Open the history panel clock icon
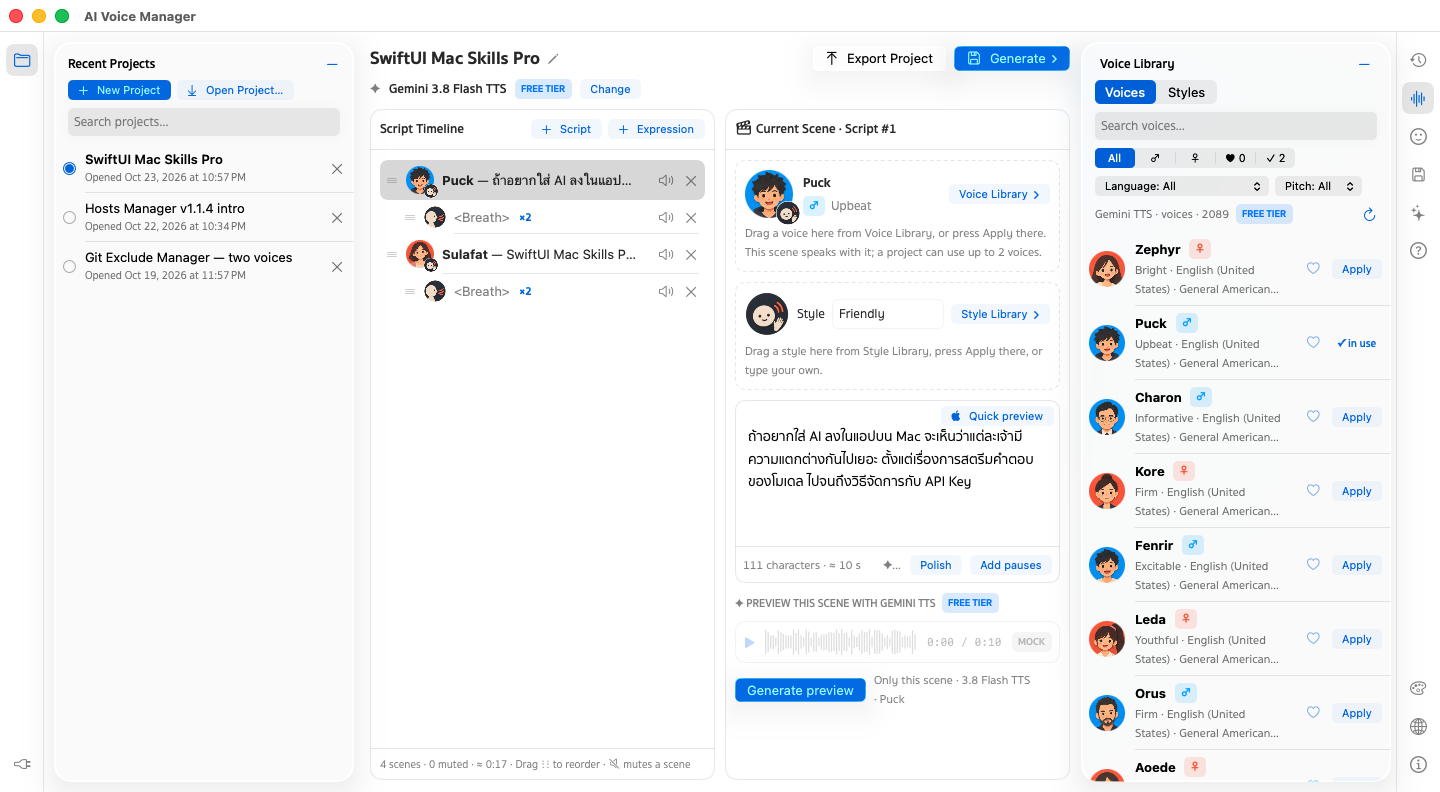The image size is (1440, 792). pos(1418,60)
